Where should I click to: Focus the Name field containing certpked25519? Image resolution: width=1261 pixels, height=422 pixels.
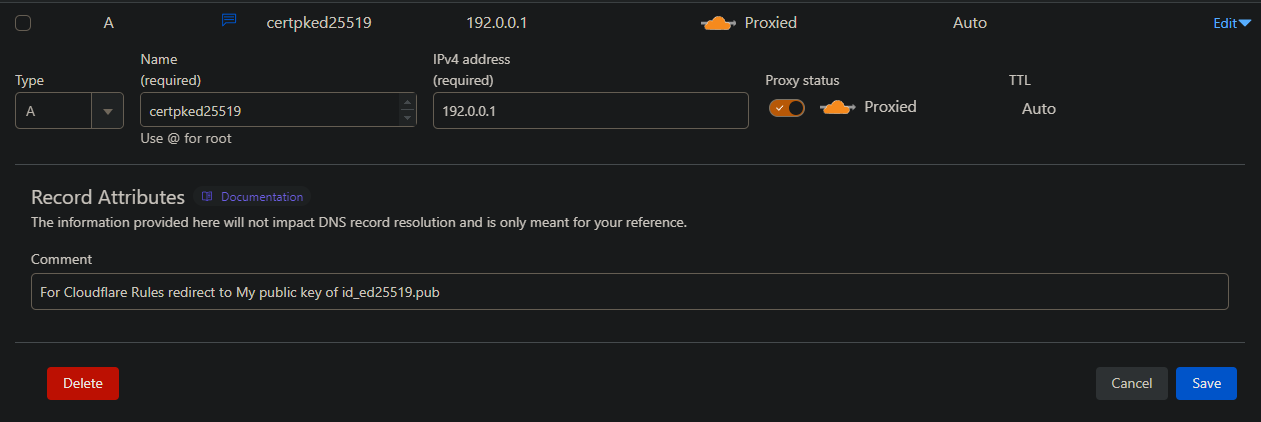267,111
